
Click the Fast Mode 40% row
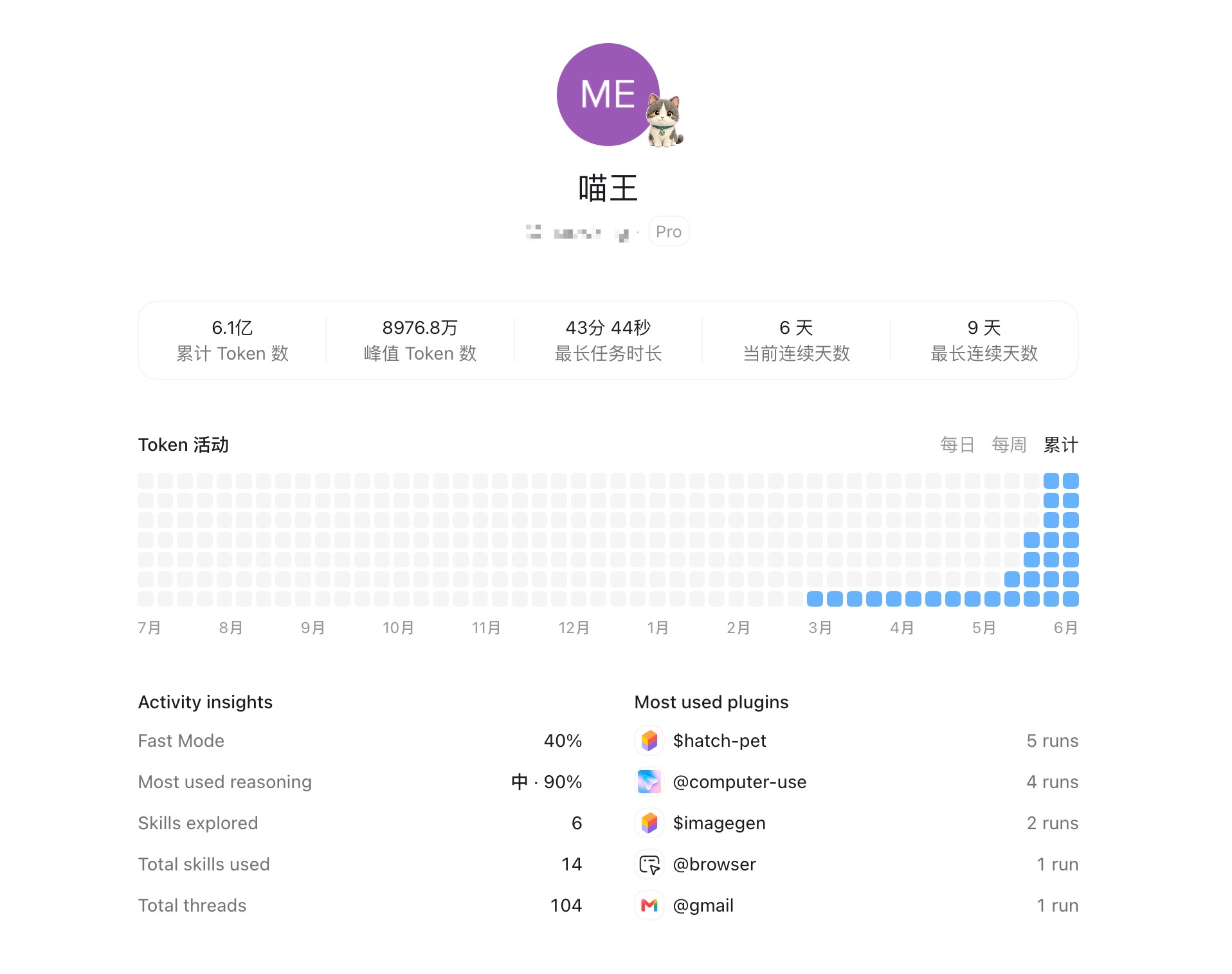[x=360, y=740]
